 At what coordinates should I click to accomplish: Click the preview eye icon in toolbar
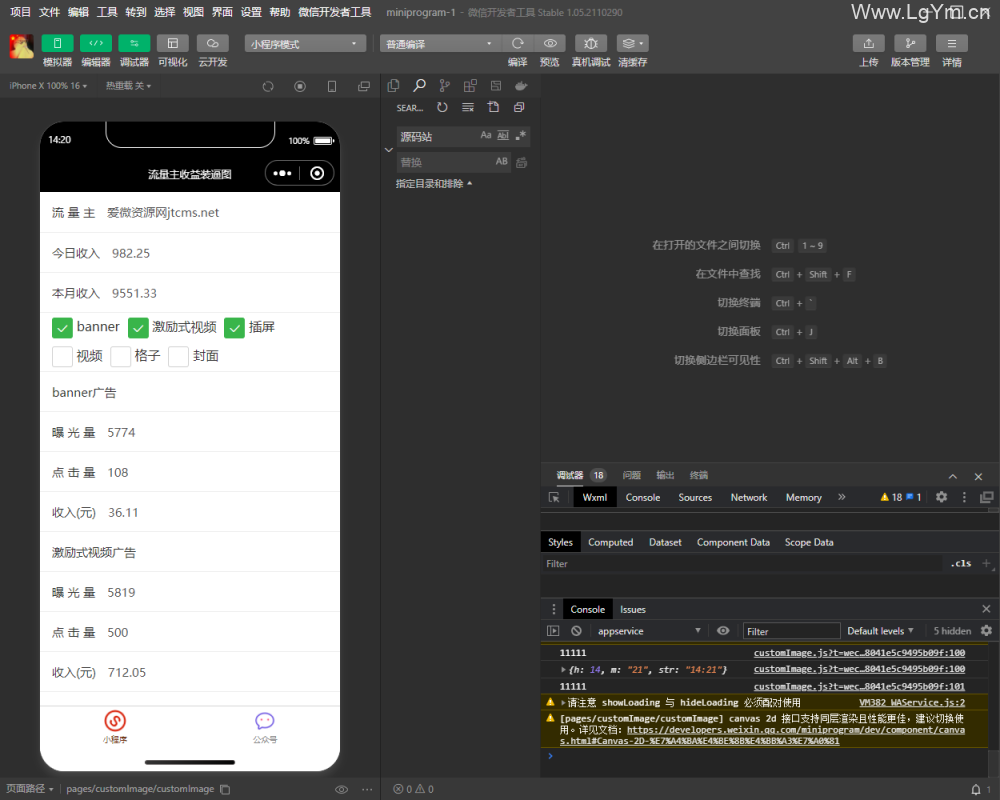tap(550, 43)
